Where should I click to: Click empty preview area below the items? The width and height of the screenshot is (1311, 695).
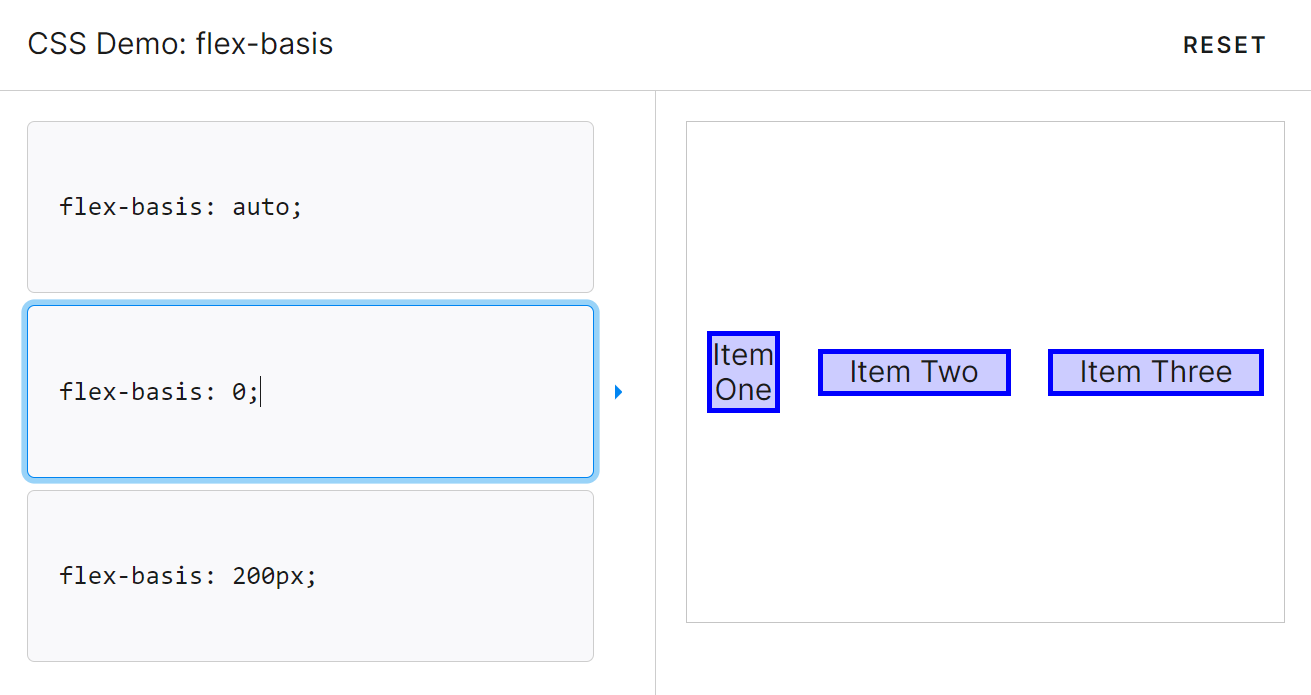pyautogui.click(x=985, y=518)
